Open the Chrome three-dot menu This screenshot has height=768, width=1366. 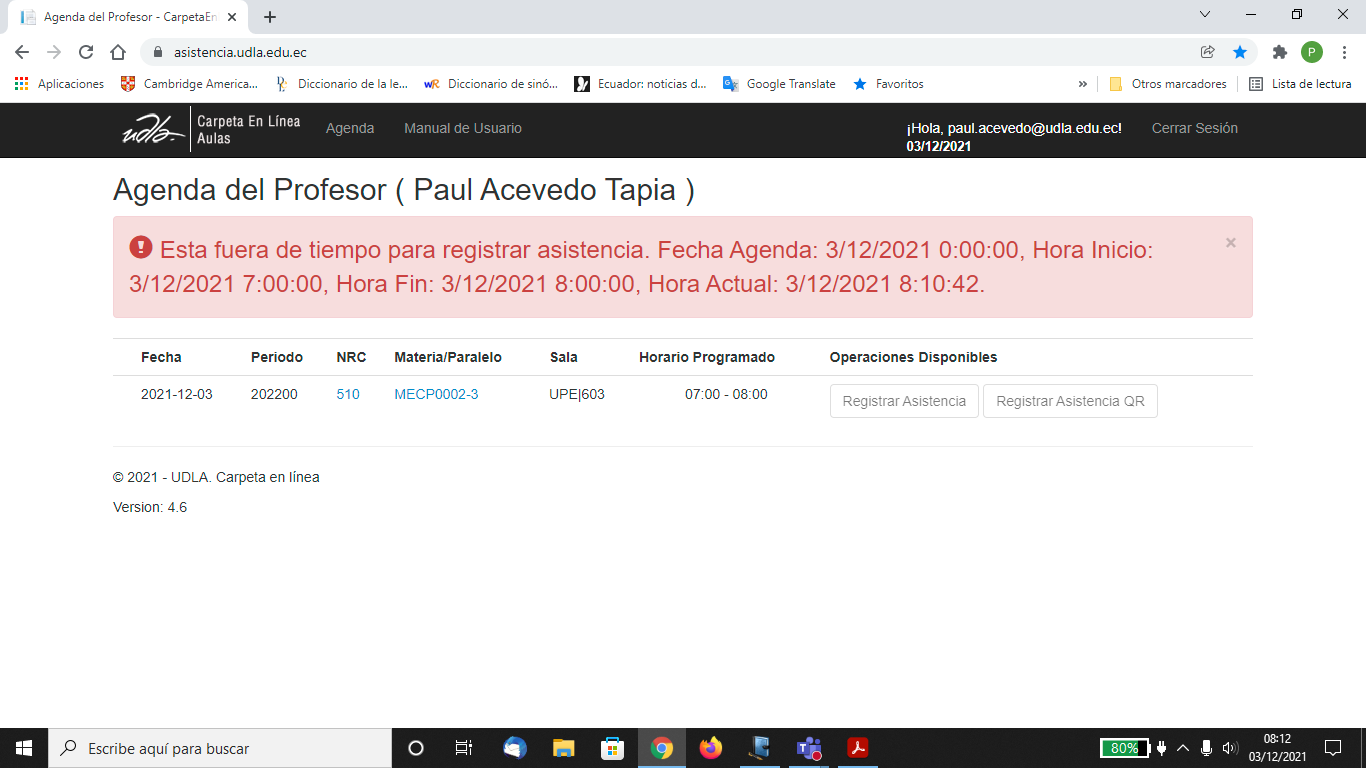(x=1345, y=52)
